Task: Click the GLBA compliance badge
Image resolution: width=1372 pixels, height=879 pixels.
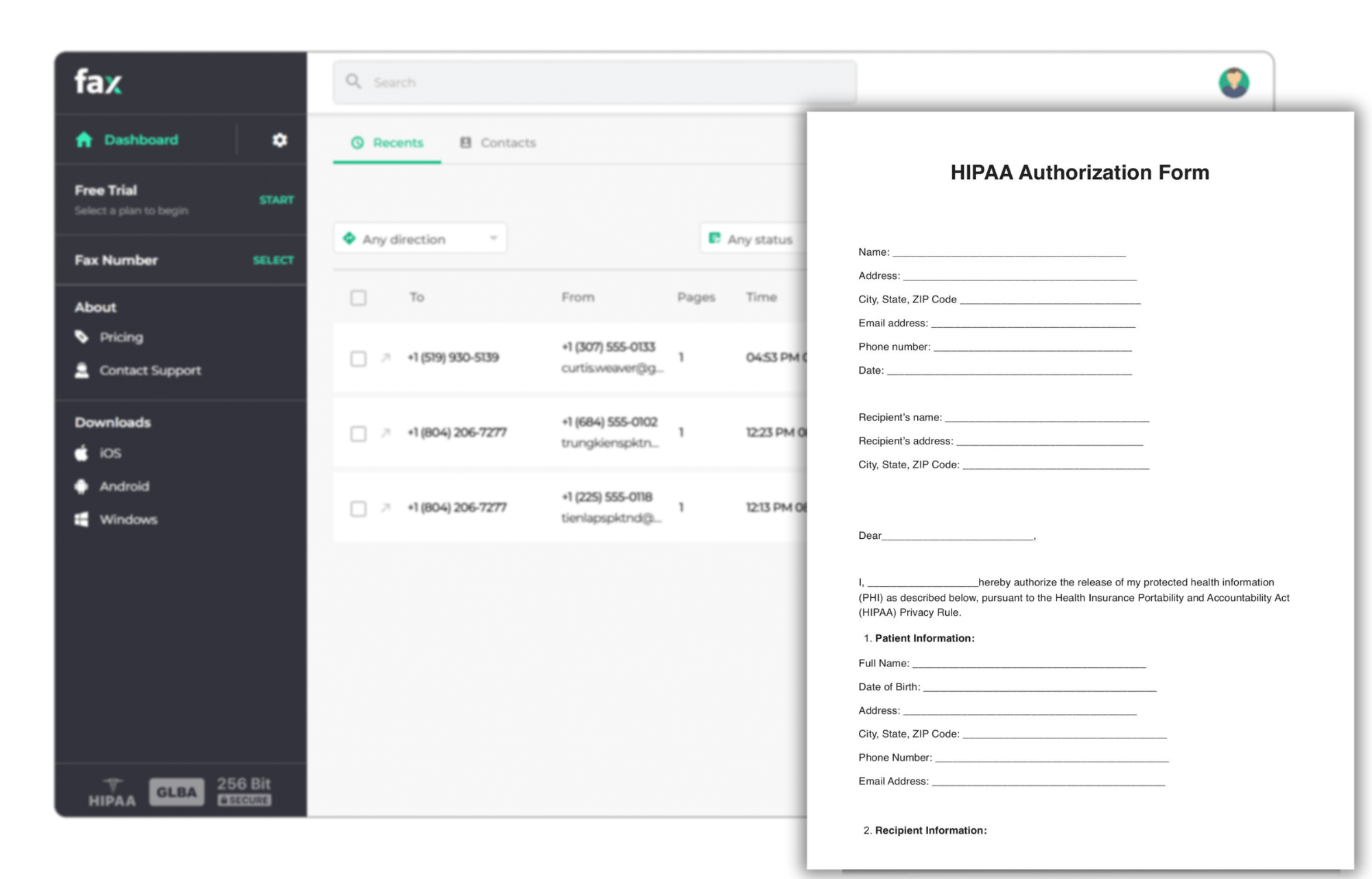Action: 176,791
